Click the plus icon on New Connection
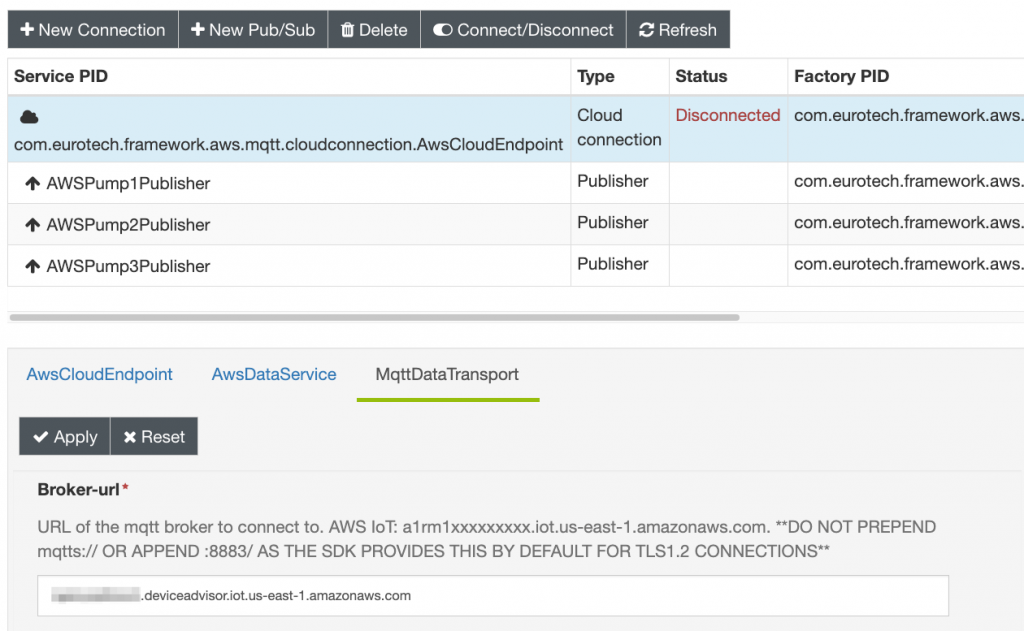 tap(30, 29)
